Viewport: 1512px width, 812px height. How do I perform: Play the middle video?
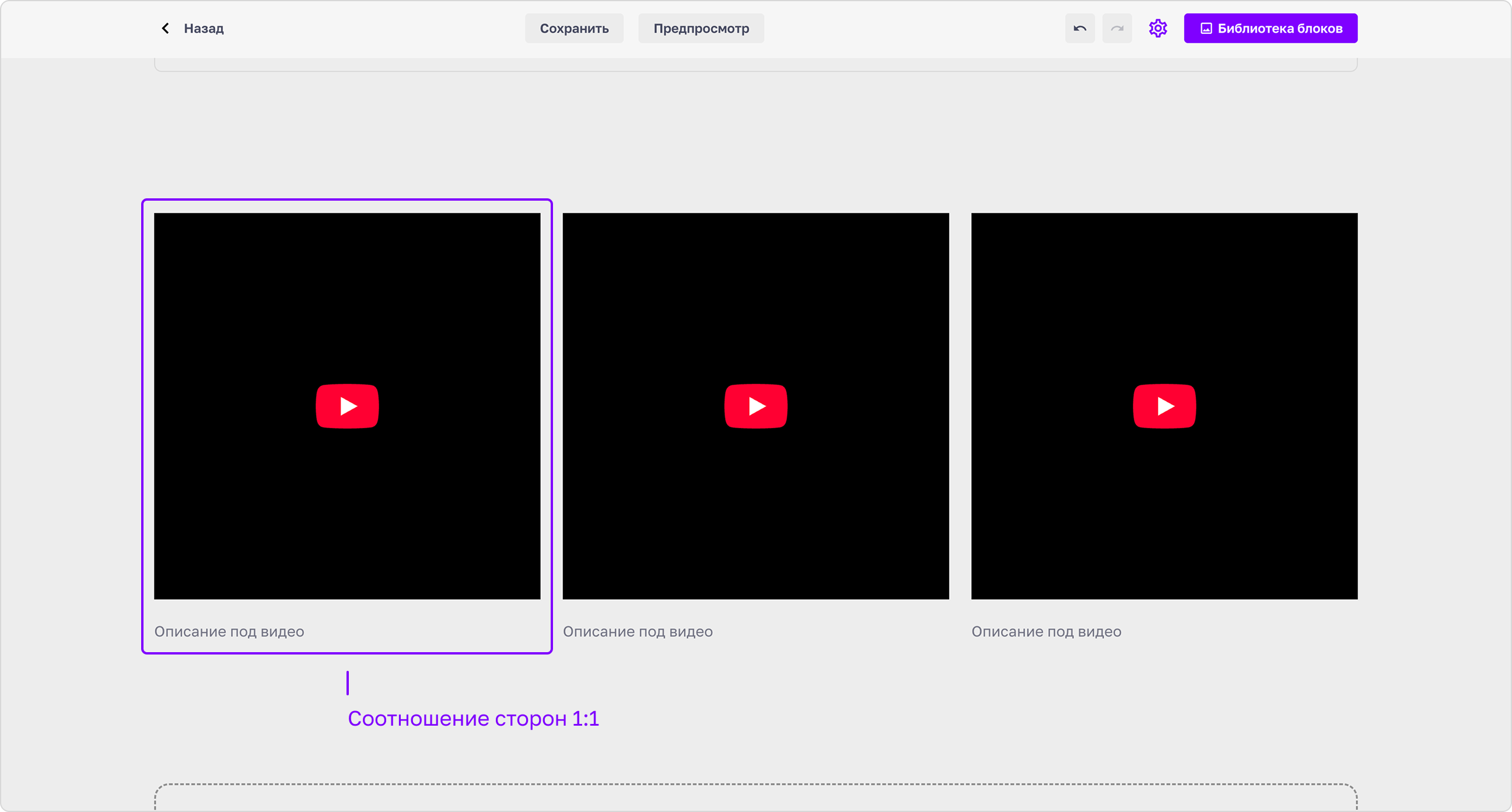tap(755, 407)
